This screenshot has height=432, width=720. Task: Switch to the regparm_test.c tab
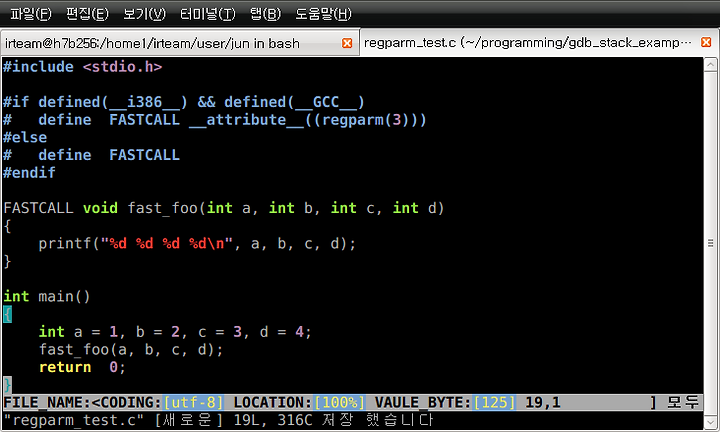point(527,43)
